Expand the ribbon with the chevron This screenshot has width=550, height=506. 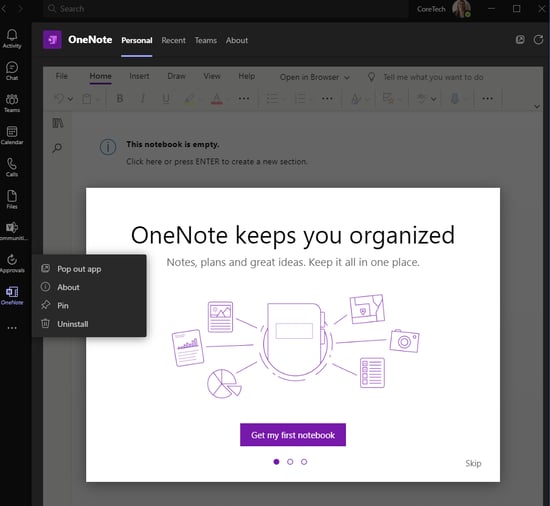[537, 106]
